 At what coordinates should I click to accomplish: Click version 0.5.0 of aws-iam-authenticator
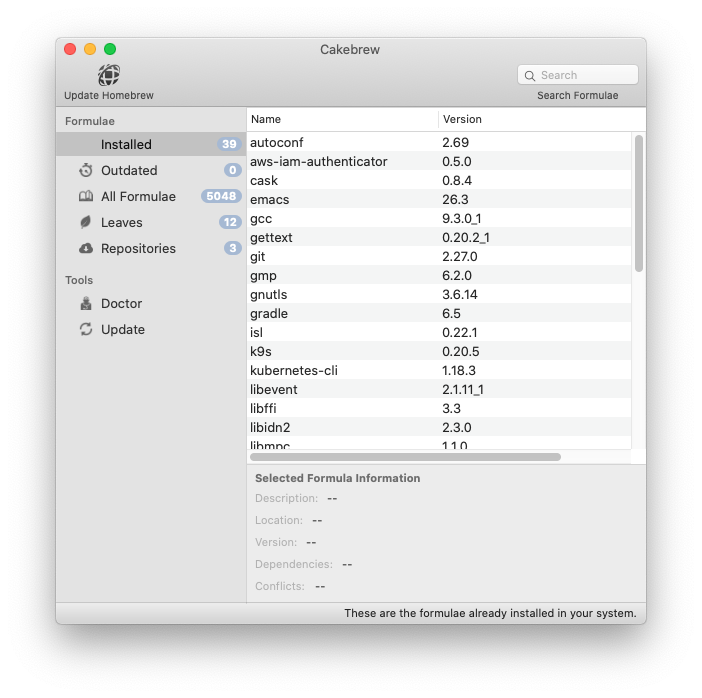point(457,161)
